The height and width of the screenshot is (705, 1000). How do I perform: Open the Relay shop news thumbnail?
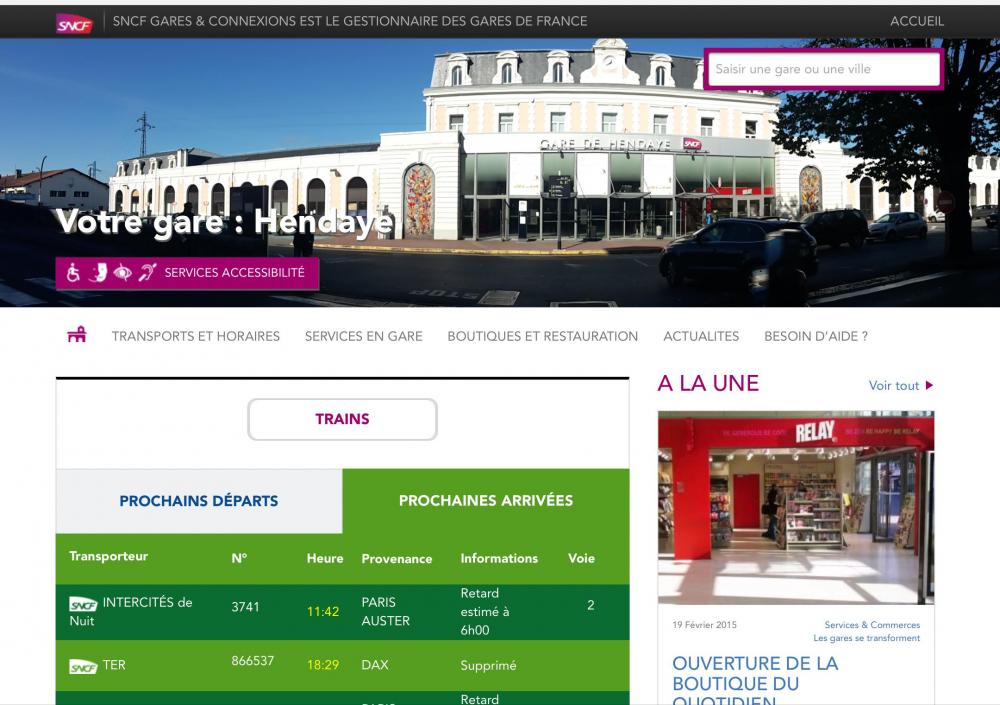coord(796,507)
